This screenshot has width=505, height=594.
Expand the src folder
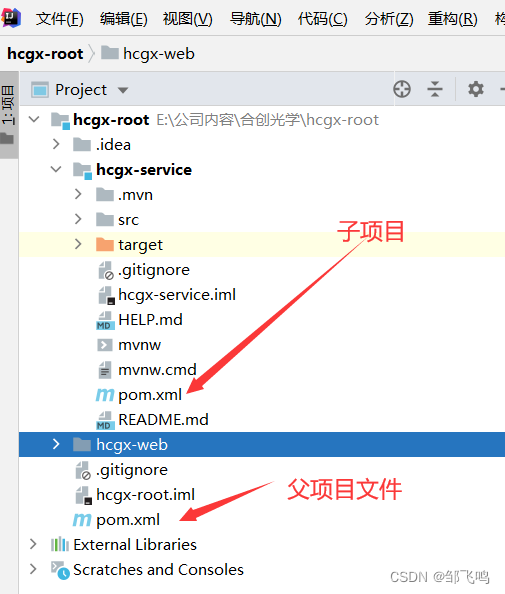[x=78, y=219]
